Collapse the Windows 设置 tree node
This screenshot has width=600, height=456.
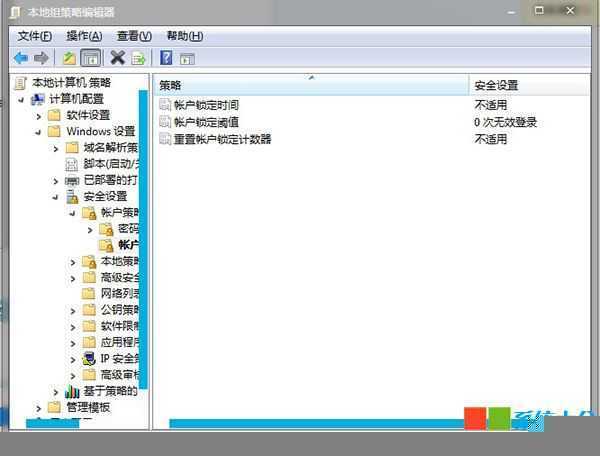[x=38, y=132]
